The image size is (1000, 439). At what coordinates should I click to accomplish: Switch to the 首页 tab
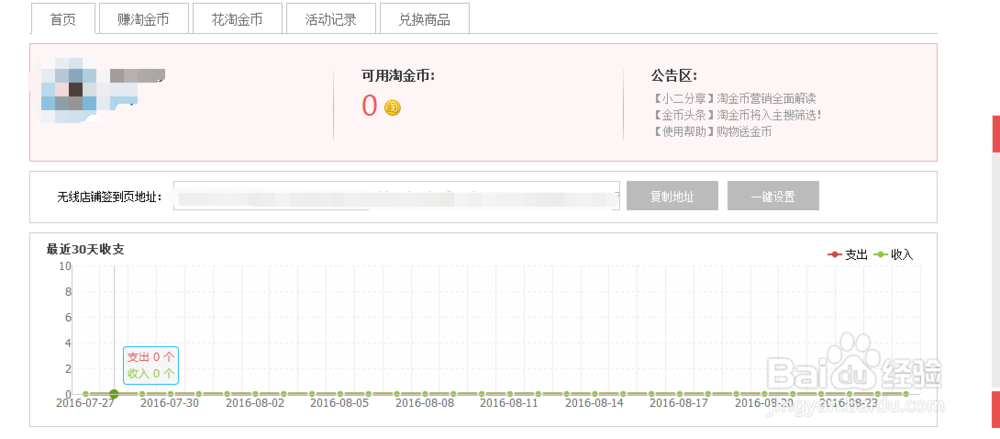63,19
